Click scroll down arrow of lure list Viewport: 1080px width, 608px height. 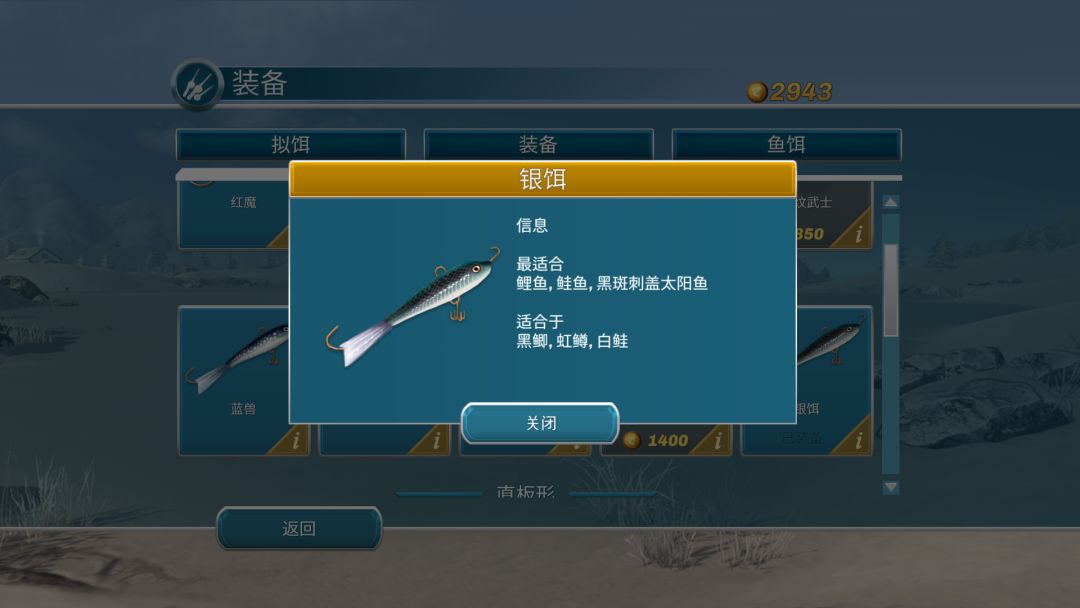891,487
